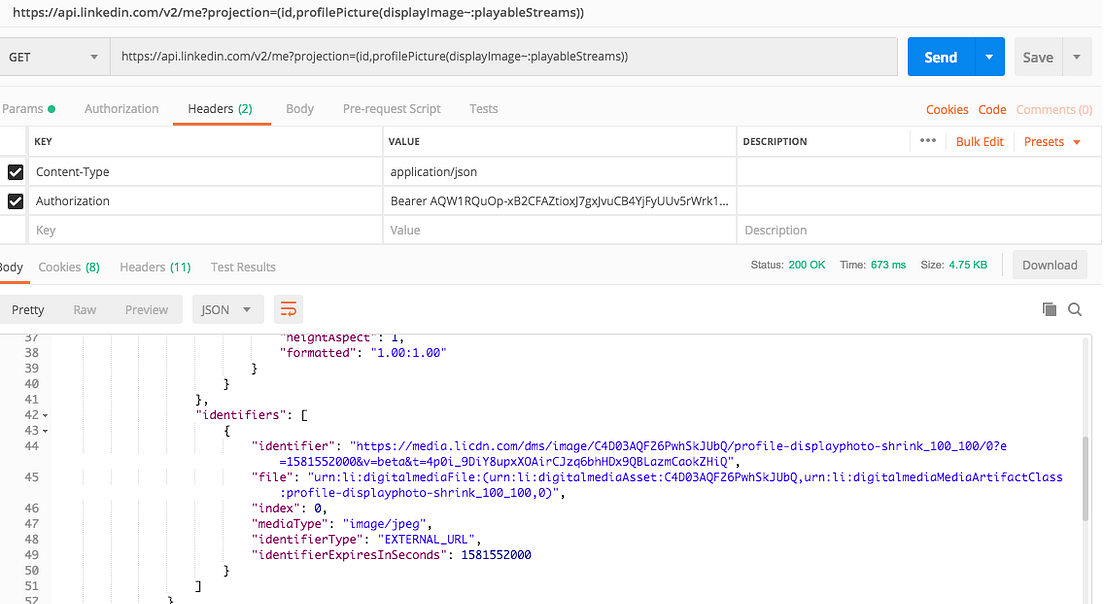This screenshot has height=604, width=1104.
Task: Disable the Authorization header checkbox
Action: pyautogui.click(x=13, y=201)
